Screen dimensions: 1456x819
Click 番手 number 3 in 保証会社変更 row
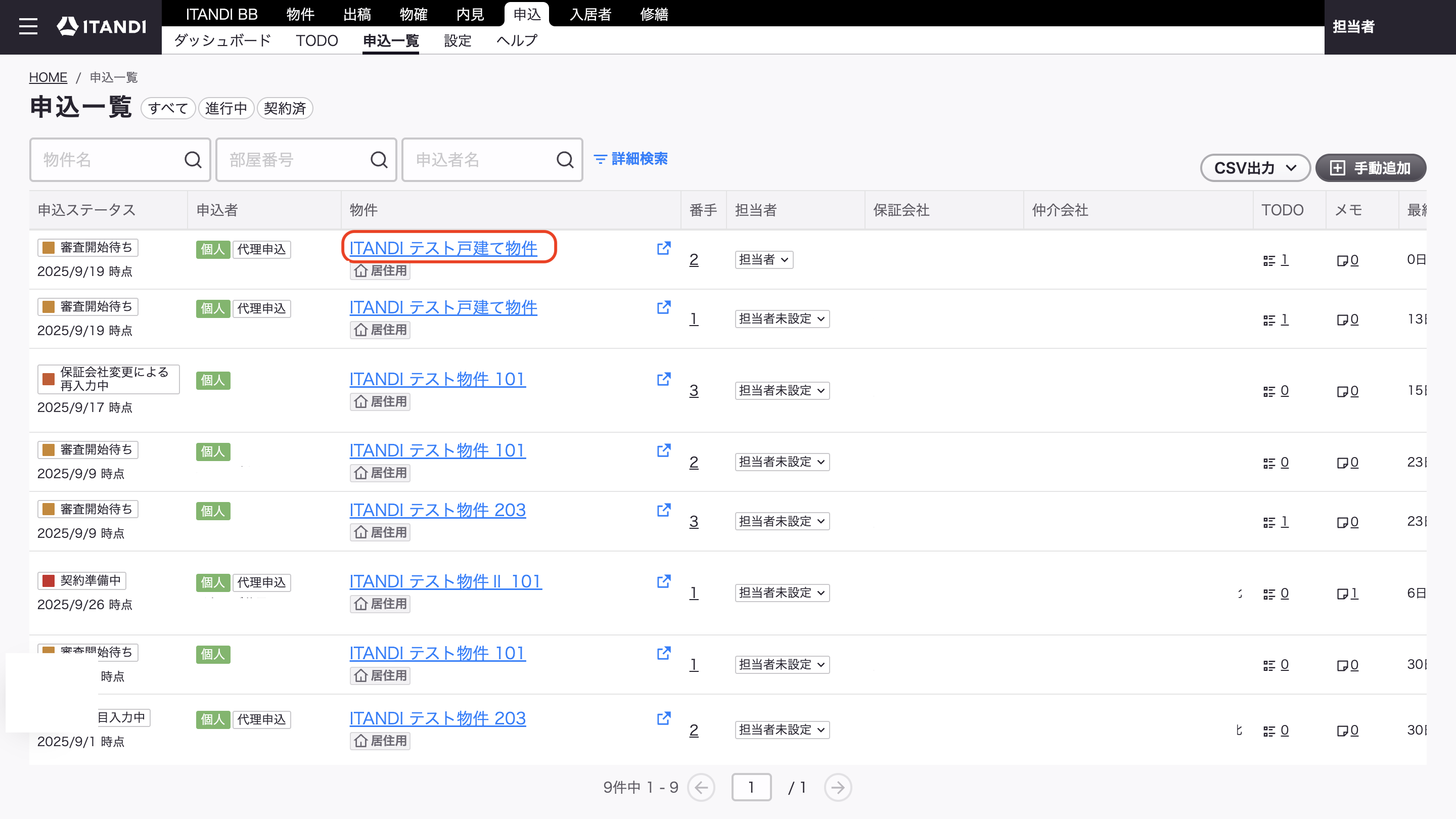pyautogui.click(x=694, y=391)
